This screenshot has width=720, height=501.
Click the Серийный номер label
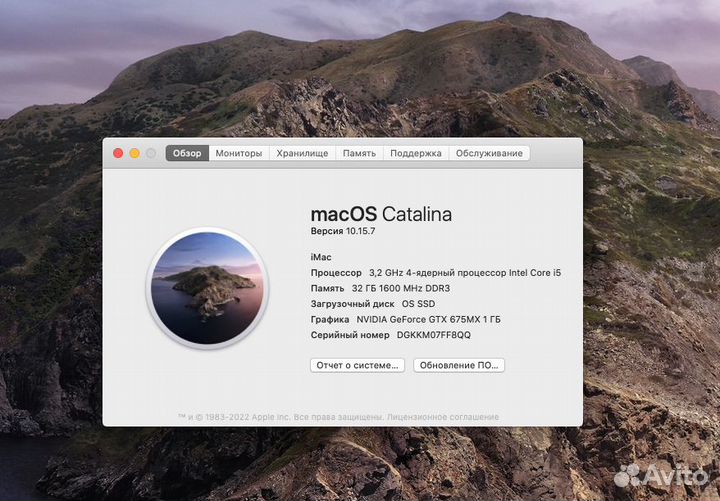pos(350,335)
